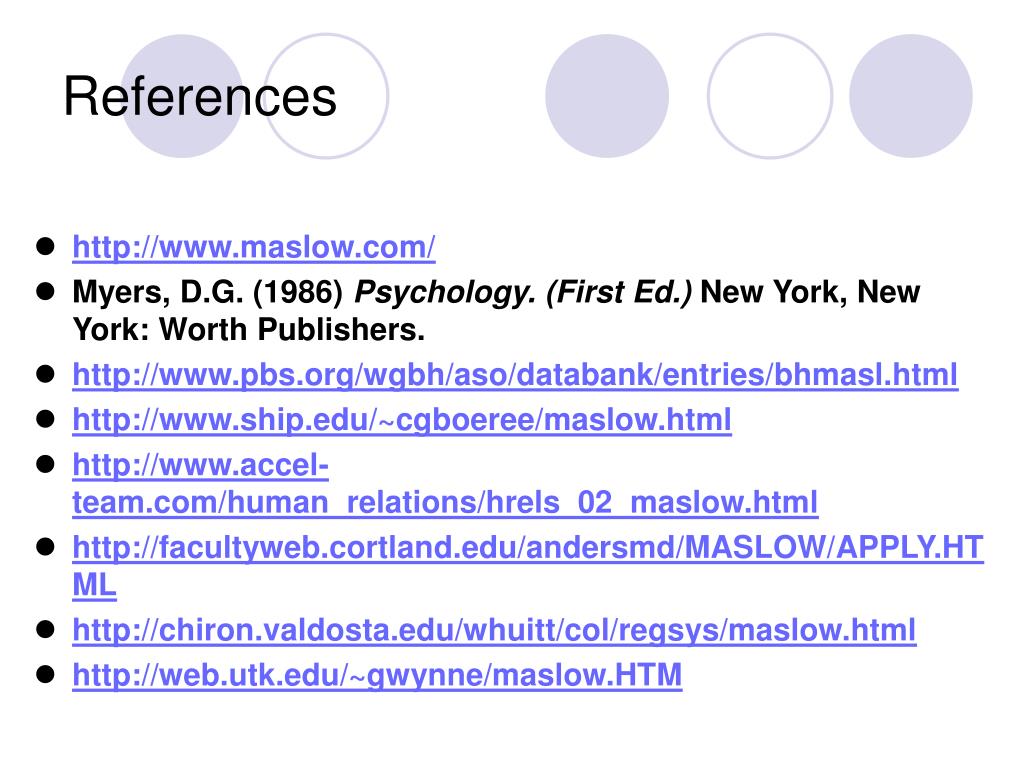
Task: Click the filled circle in the header center
Action: 607,96
